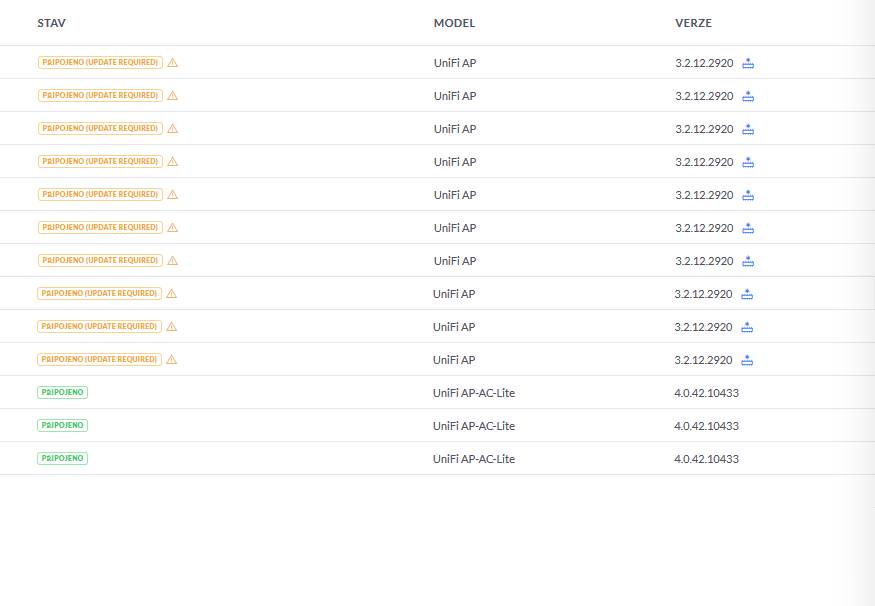Sort devices by the MODEL column header
This screenshot has height=606, width=875.
[x=454, y=23]
